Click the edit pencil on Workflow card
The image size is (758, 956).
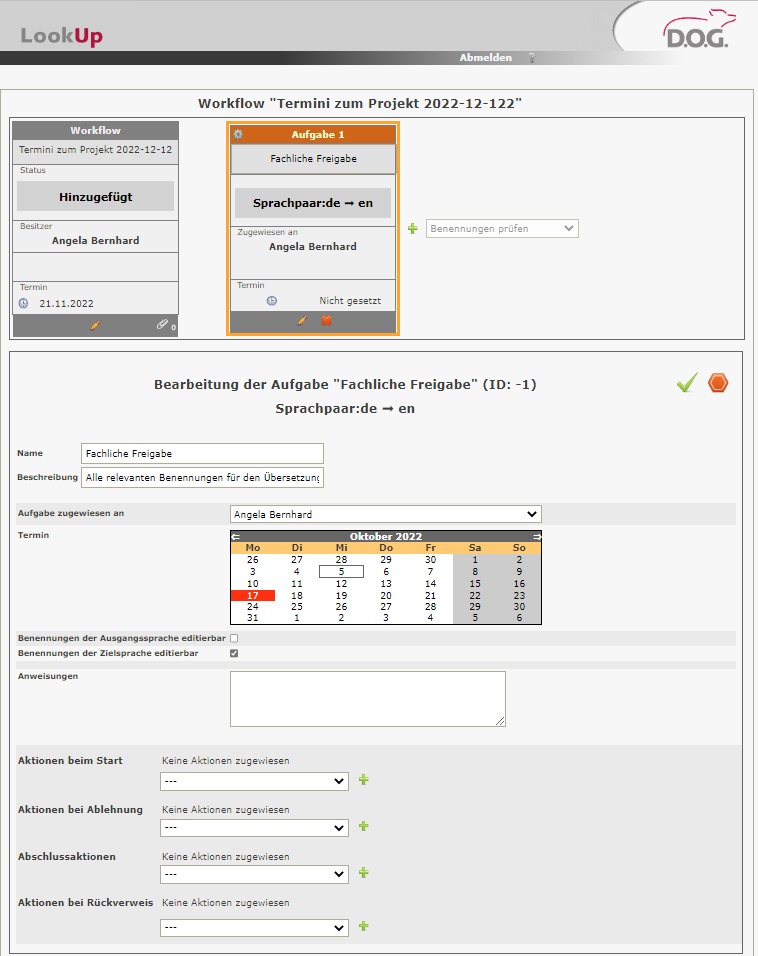[95, 325]
